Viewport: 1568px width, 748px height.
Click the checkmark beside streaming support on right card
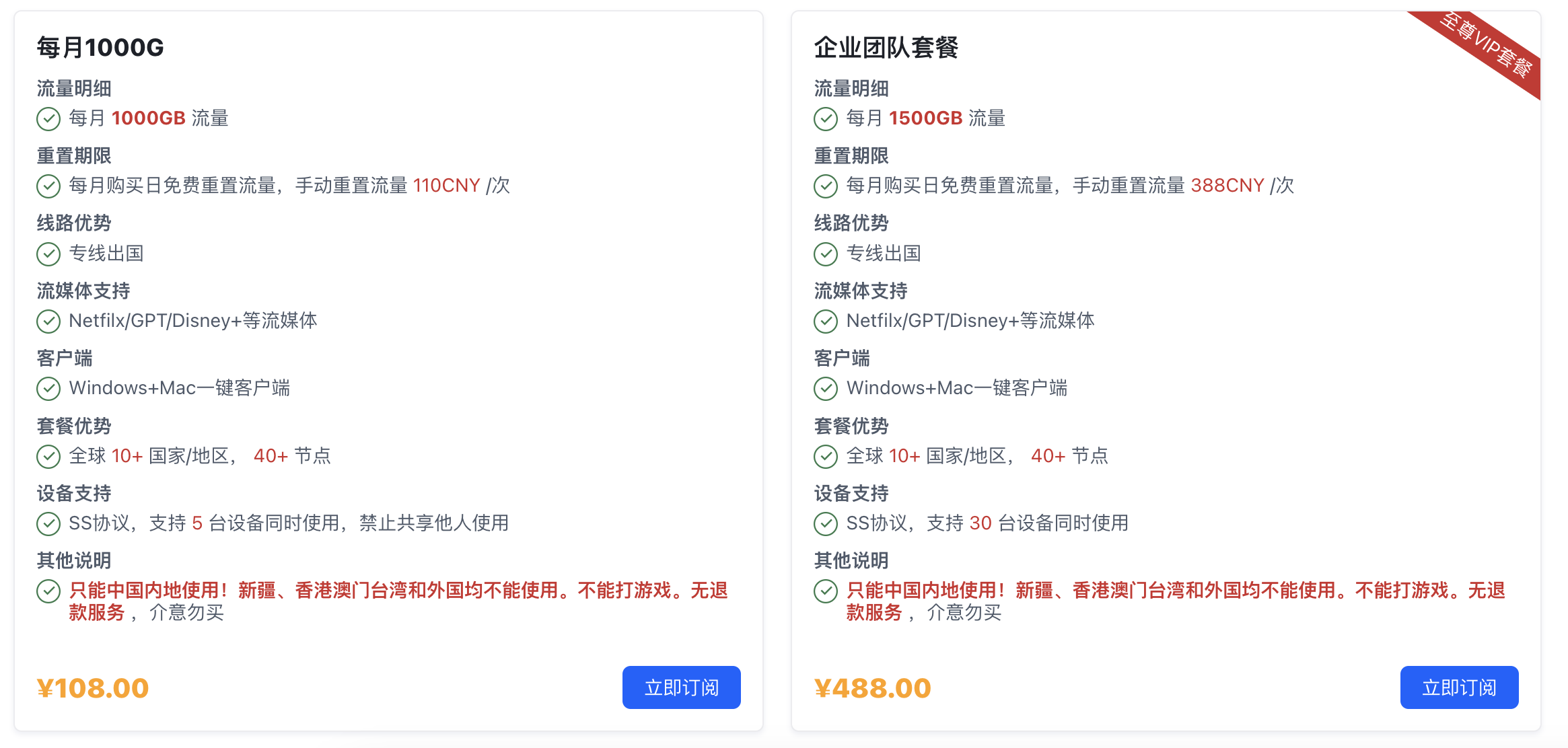825,322
